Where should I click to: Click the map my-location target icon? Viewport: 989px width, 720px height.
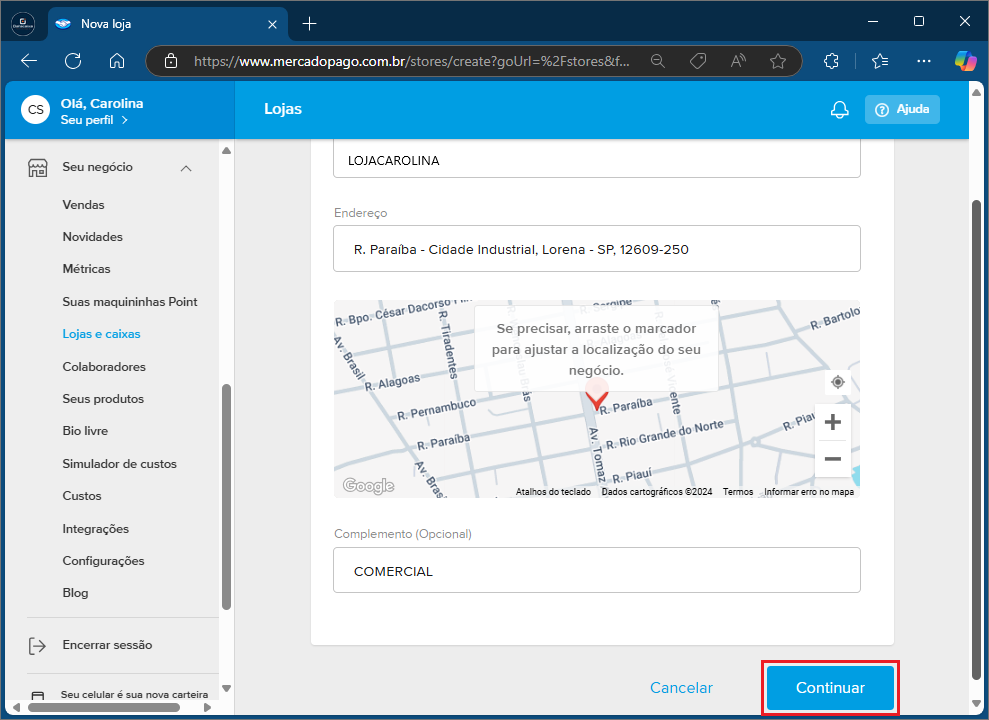[838, 382]
